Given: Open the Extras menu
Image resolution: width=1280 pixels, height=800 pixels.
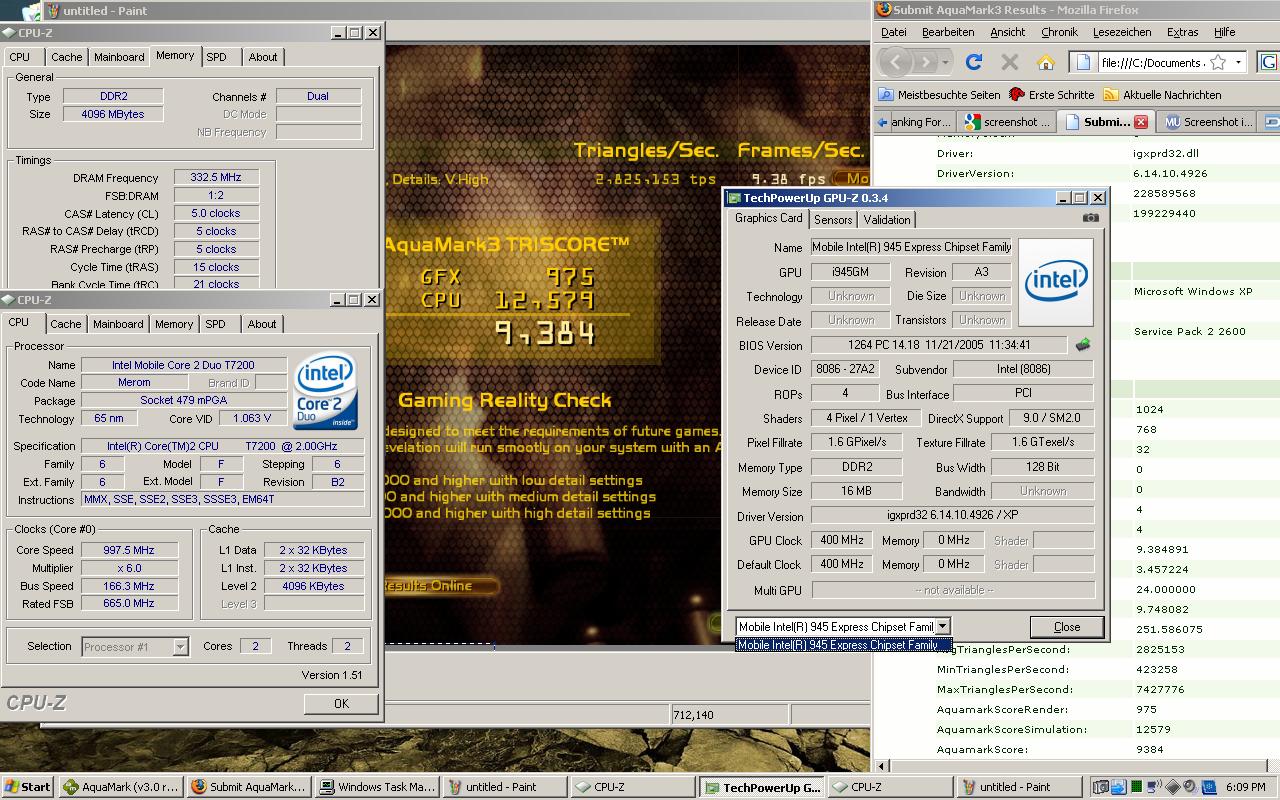Looking at the screenshot, I should [1182, 32].
